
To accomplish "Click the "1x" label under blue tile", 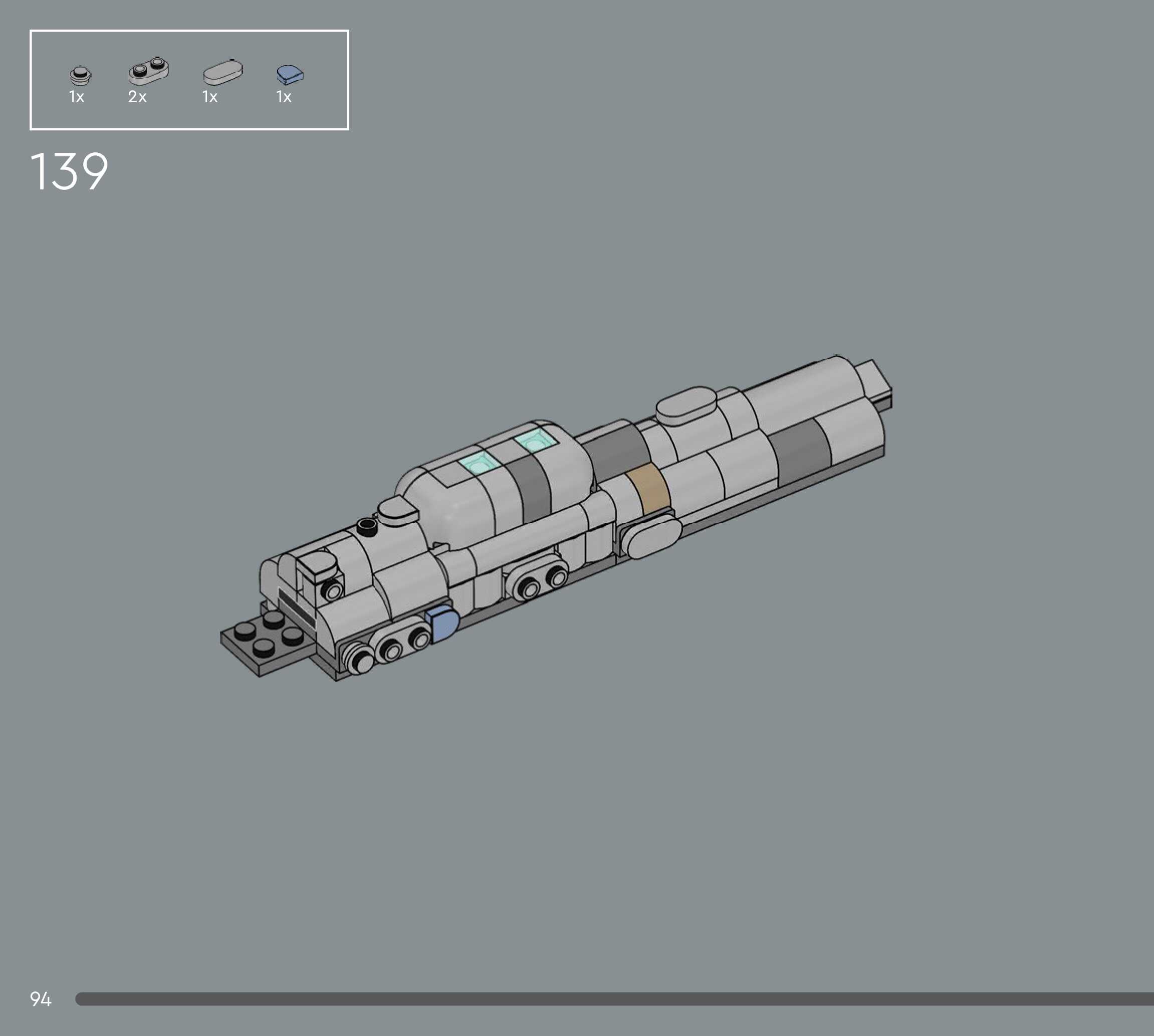I will coord(284,97).
